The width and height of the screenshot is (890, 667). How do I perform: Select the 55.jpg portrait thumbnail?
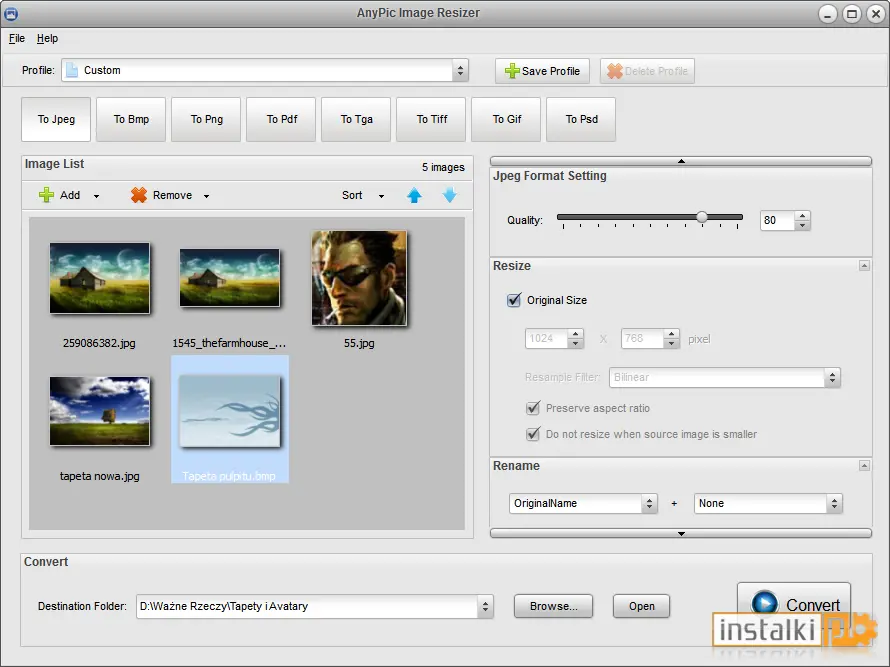point(359,278)
